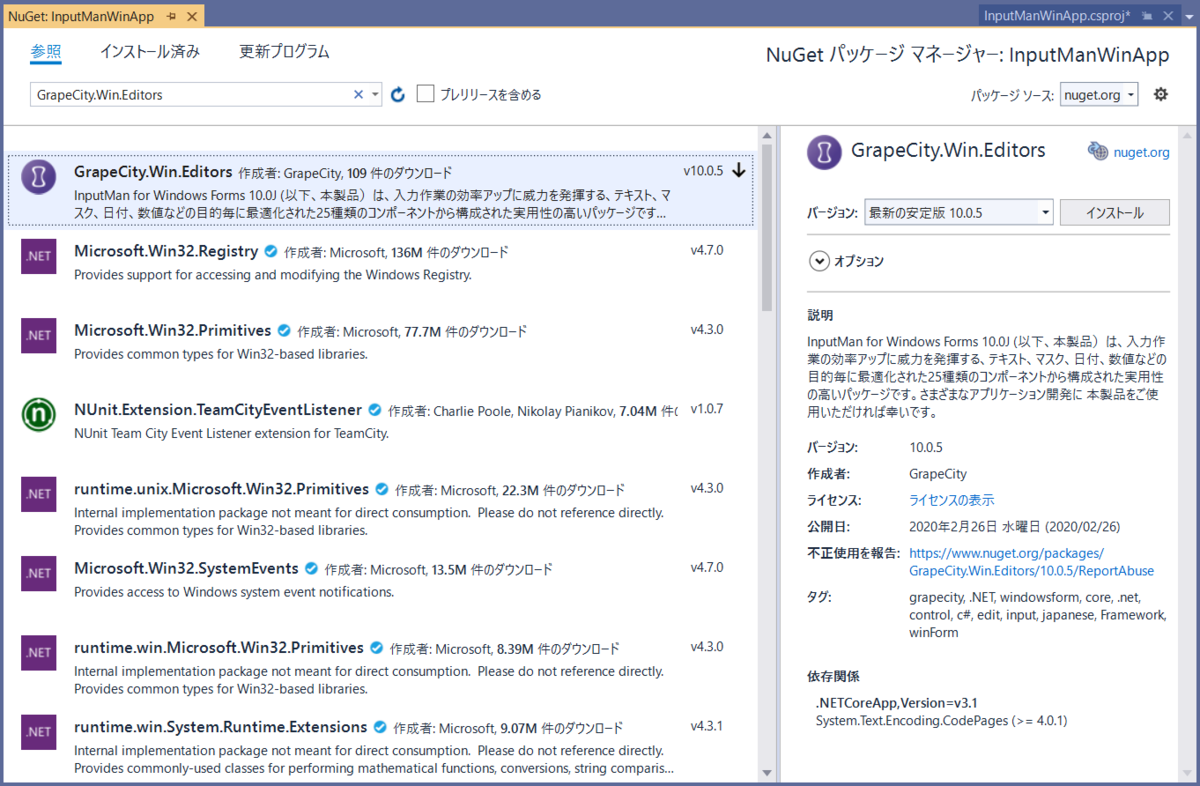Click the globe icon next to nuget.org

[x=1098, y=151]
